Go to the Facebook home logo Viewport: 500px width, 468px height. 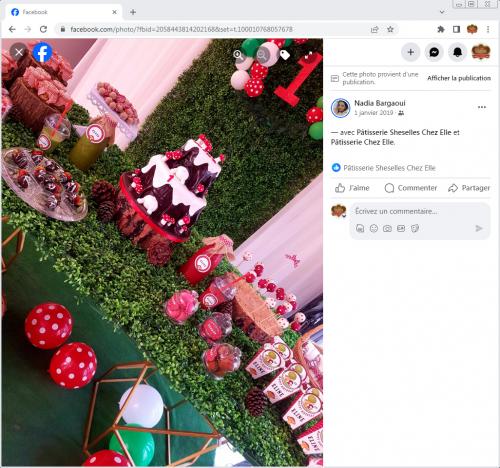coord(42,52)
